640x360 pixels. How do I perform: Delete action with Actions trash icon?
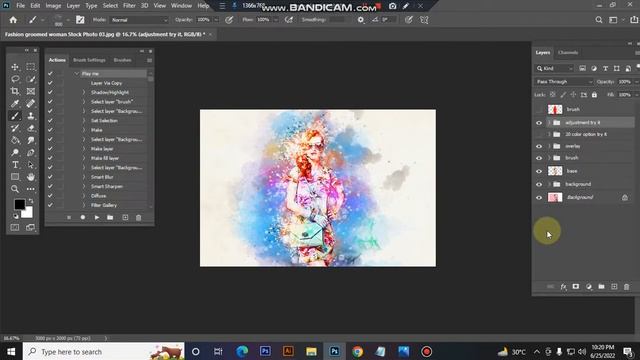pyautogui.click(x=138, y=218)
